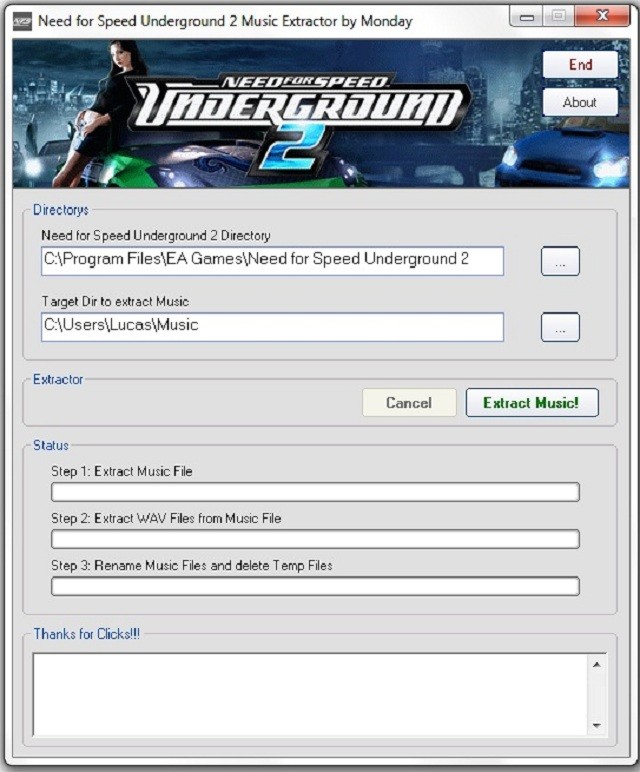Focus the game directory path field

tap(272, 261)
